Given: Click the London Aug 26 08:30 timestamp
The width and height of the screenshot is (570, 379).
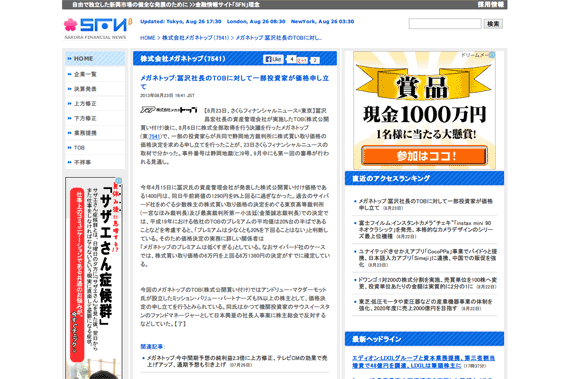Looking at the screenshot, I should (x=256, y=21).
